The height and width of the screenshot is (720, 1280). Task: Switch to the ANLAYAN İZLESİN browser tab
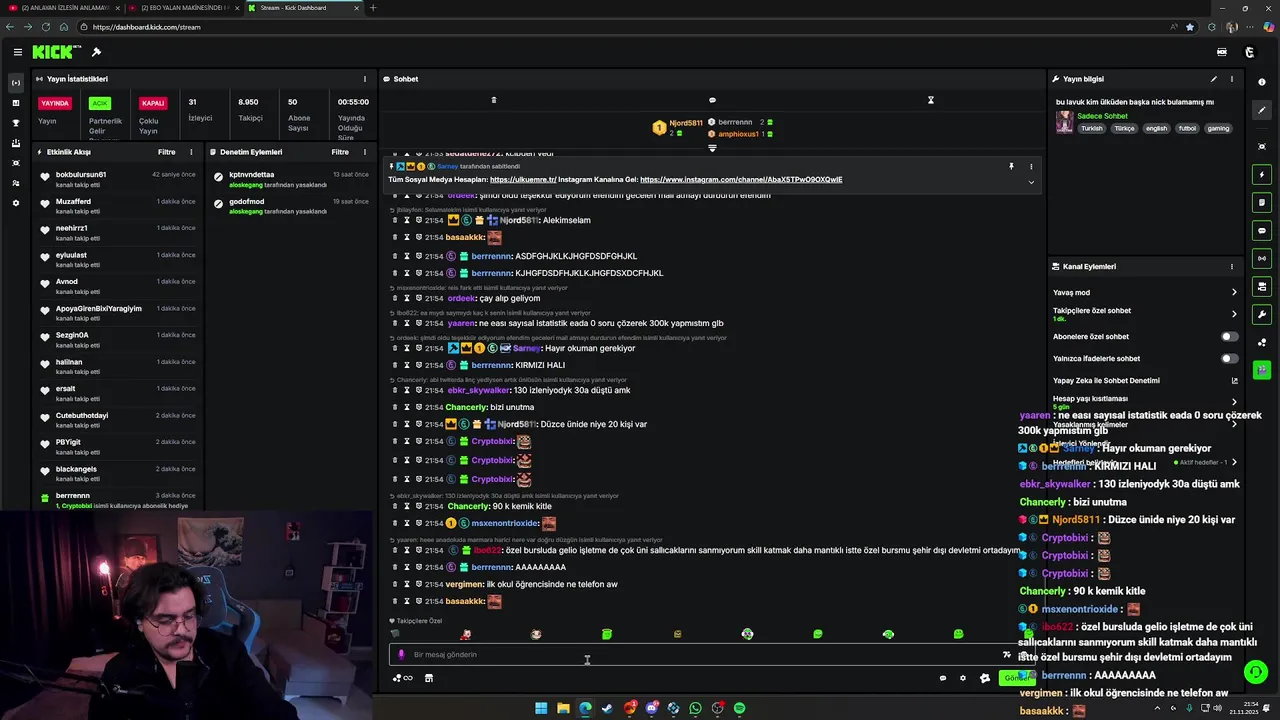point(62,8)
